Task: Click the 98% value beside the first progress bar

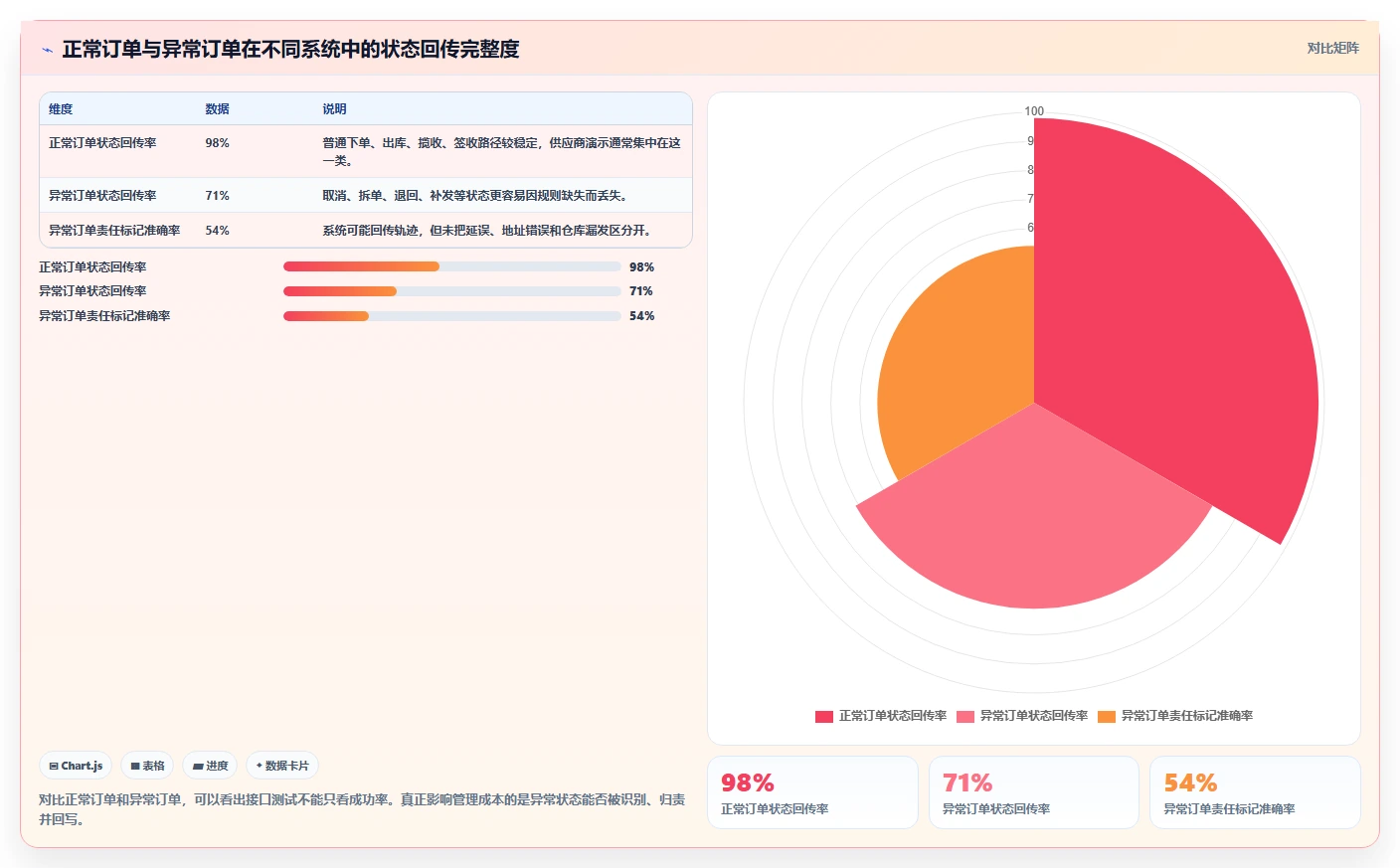Action: [641, 267]
